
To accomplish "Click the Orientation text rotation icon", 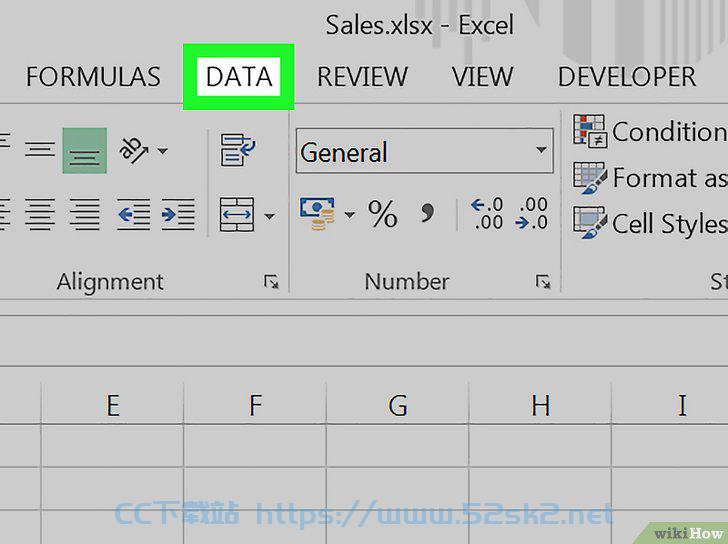I will (134, 150).
